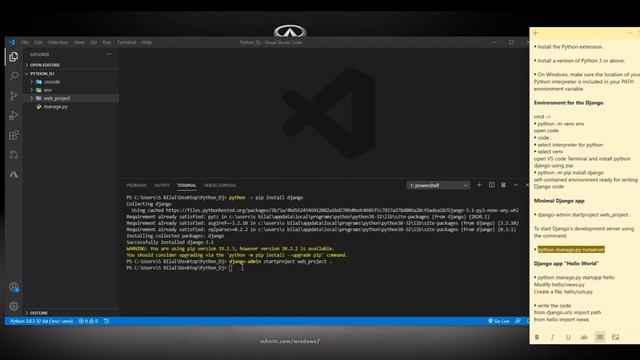Screen dimensions: 640x360
Task: Open the Terminal menu
Action: [126, 42]
